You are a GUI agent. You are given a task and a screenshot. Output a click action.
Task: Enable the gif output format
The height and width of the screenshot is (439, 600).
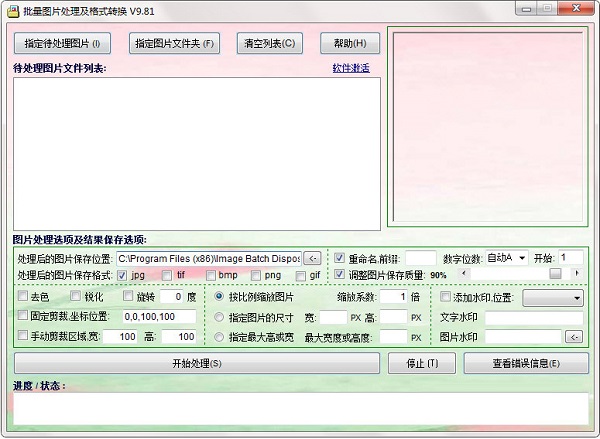(301, 276)
